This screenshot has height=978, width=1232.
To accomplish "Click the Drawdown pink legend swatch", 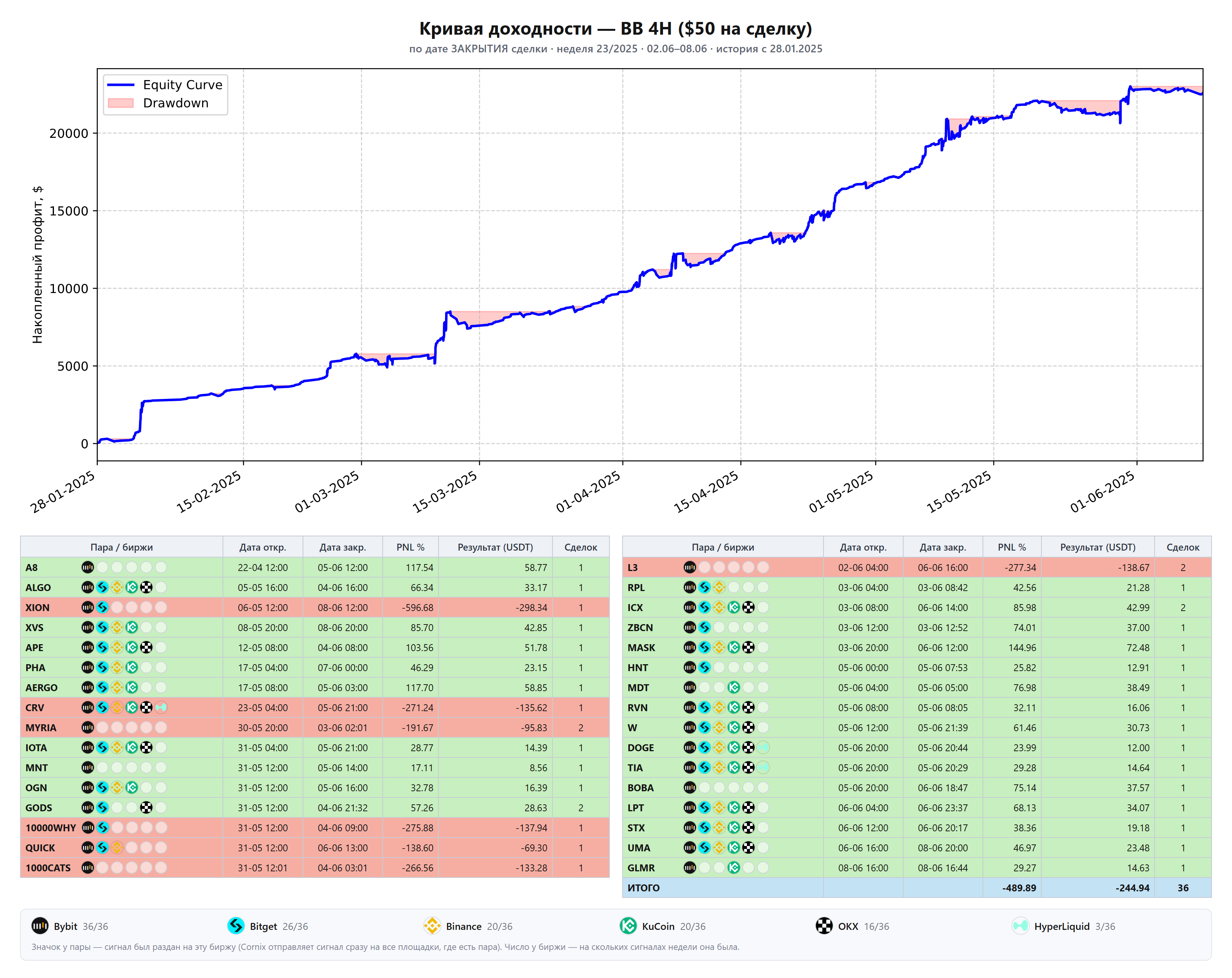I will [121, 103].
